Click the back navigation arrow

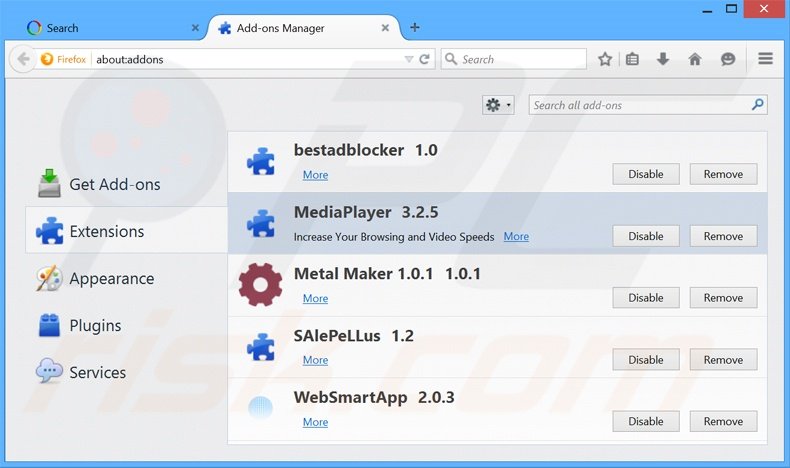pos(23,59)
